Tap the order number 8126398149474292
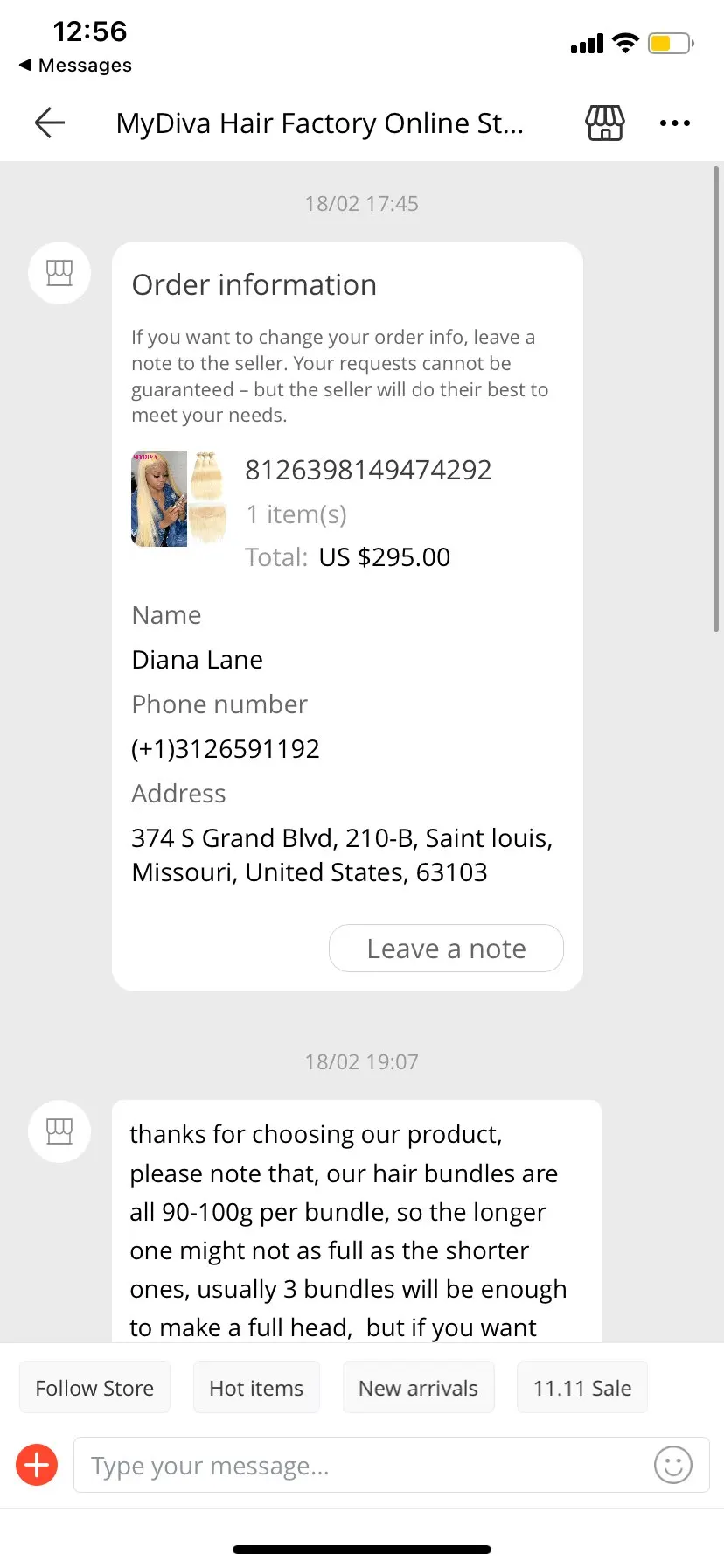This screenshot has height=1568, width=724. tap(368, 470)
